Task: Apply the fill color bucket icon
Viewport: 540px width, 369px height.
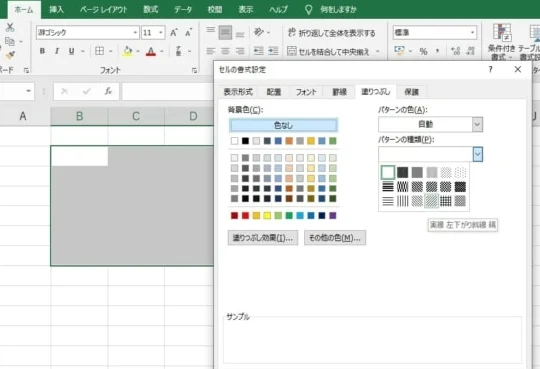Action: click(x=127, y=51)
